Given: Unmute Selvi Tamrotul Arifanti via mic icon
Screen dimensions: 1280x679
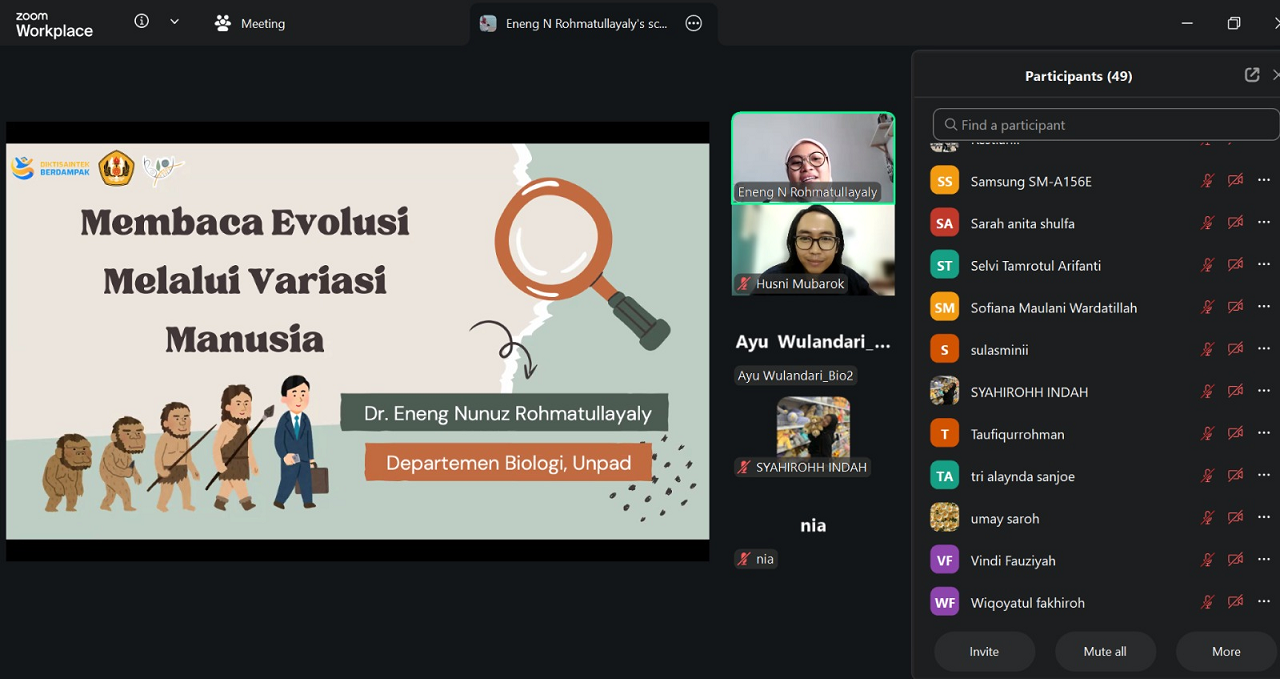Looking at the screenshot, I should [x=1208, y=265].
